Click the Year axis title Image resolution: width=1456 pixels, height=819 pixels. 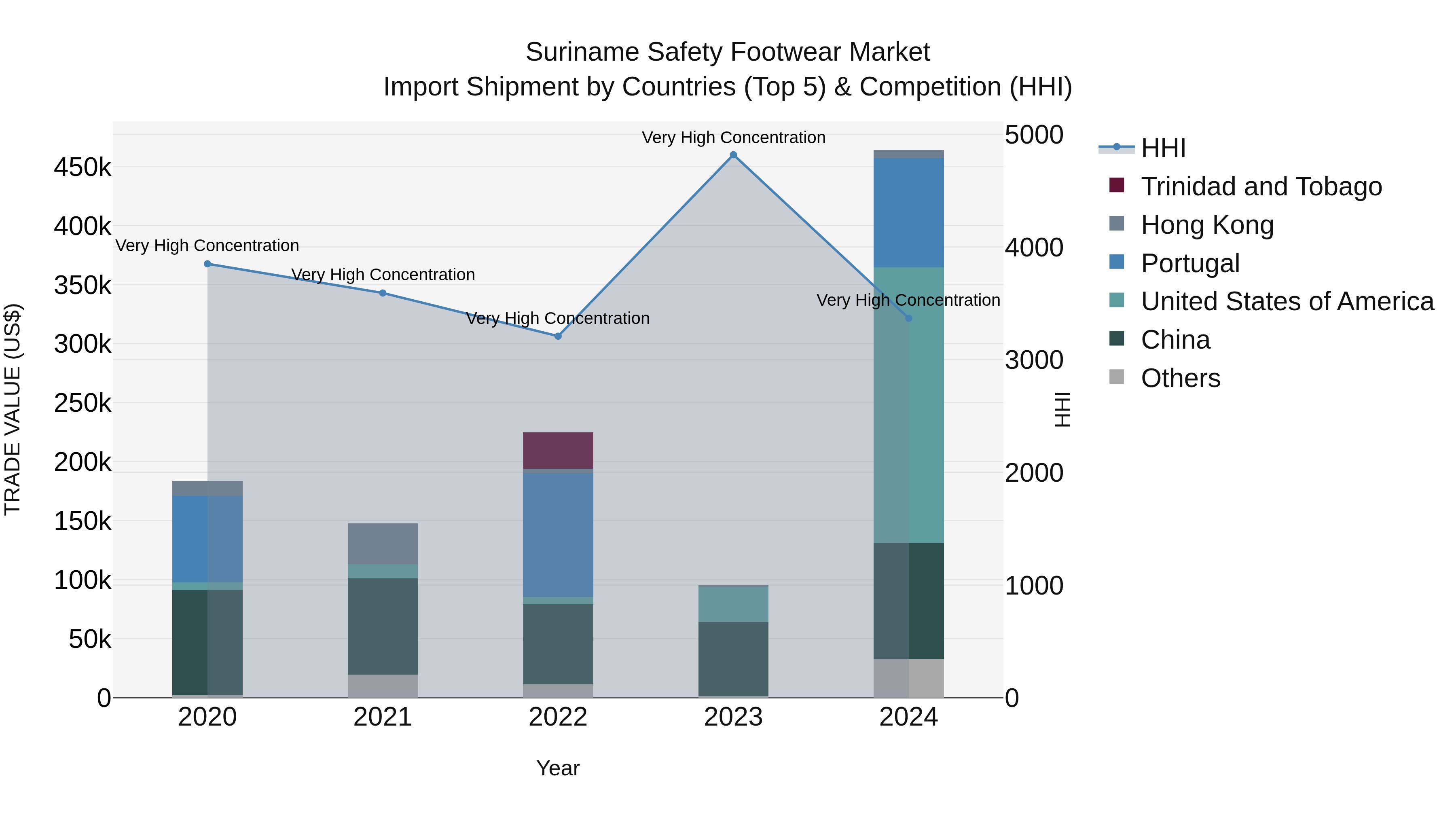558,768
